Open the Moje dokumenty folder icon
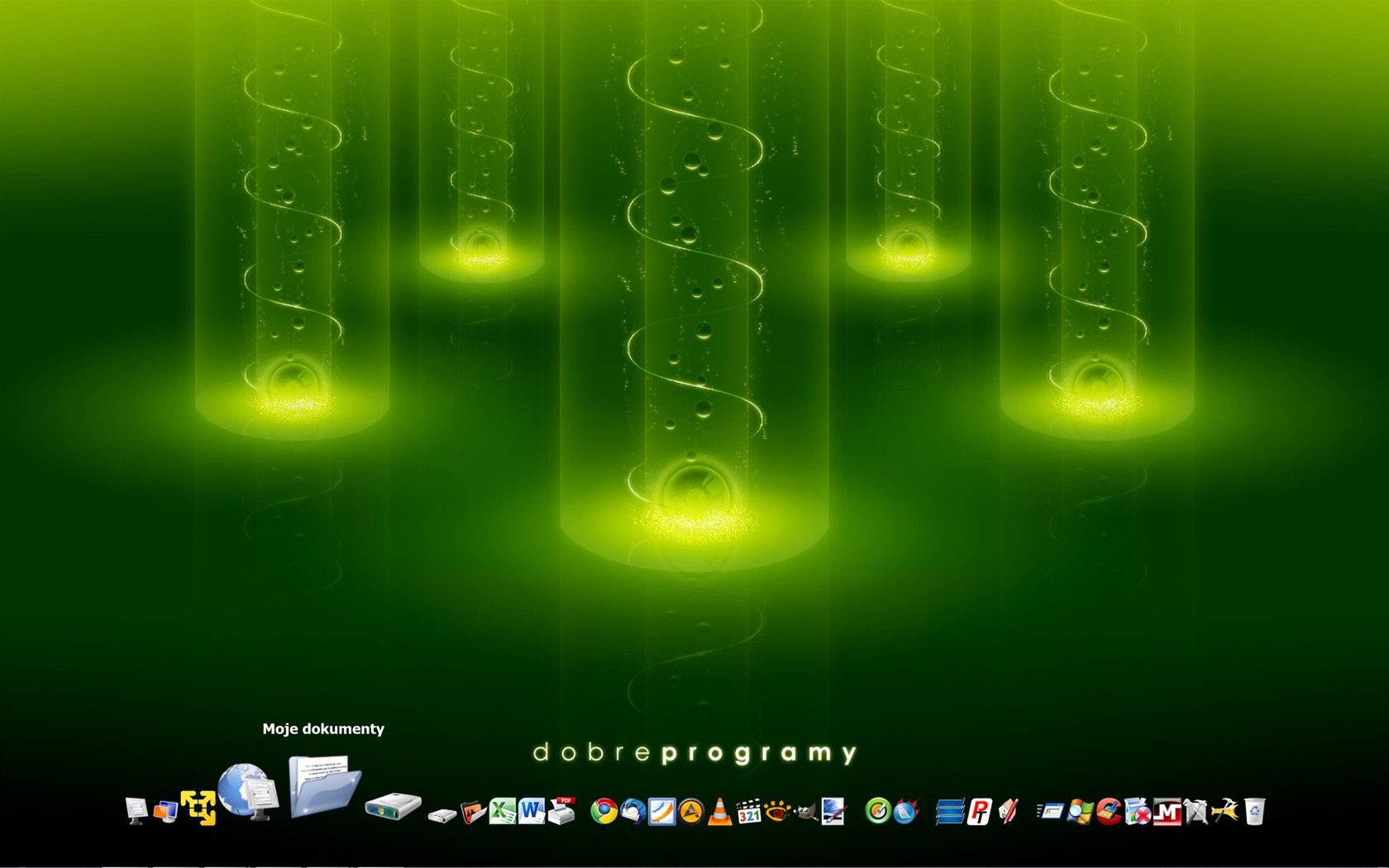1389x868 pixels. [x=324, y=786]
